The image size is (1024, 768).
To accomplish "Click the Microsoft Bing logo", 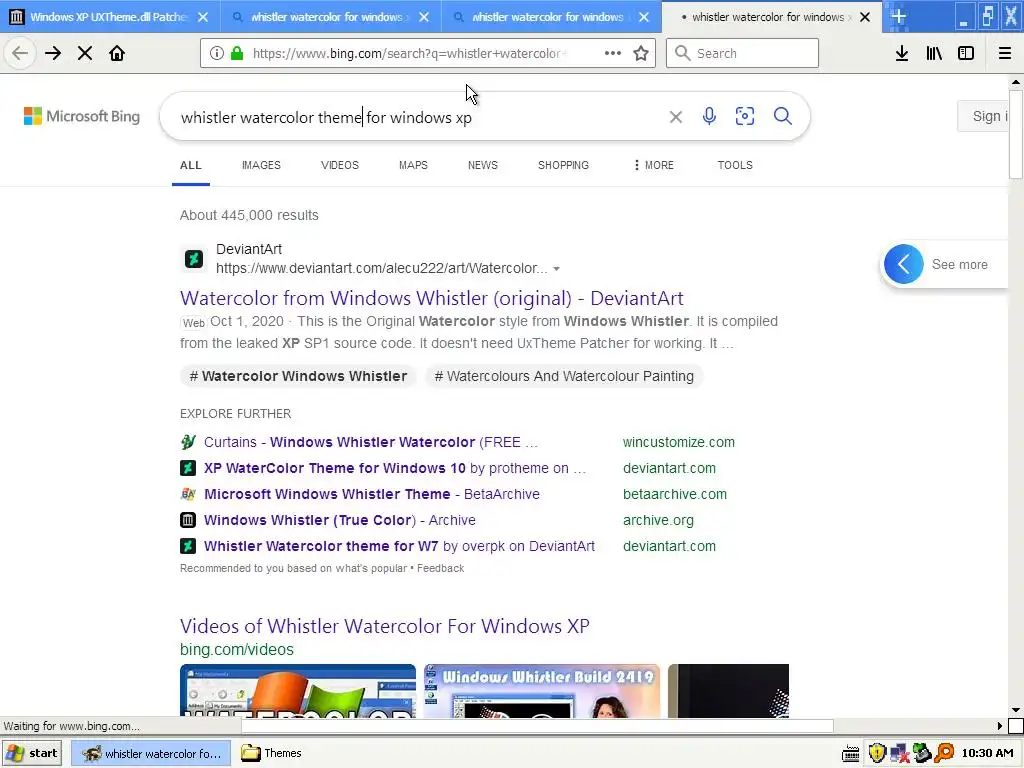I will tap(82, 116).
